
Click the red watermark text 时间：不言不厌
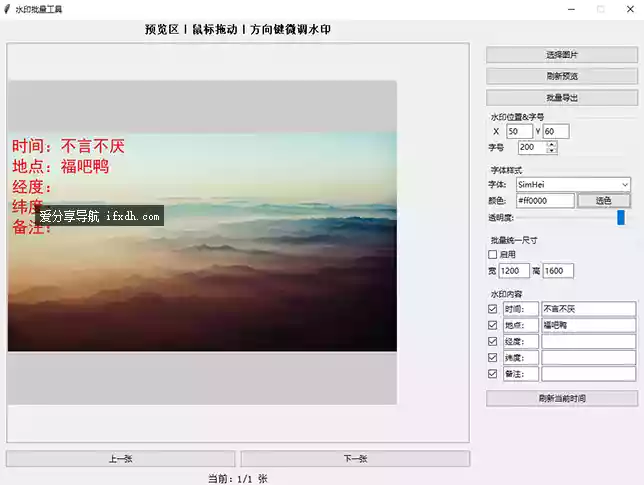(68, 146)
